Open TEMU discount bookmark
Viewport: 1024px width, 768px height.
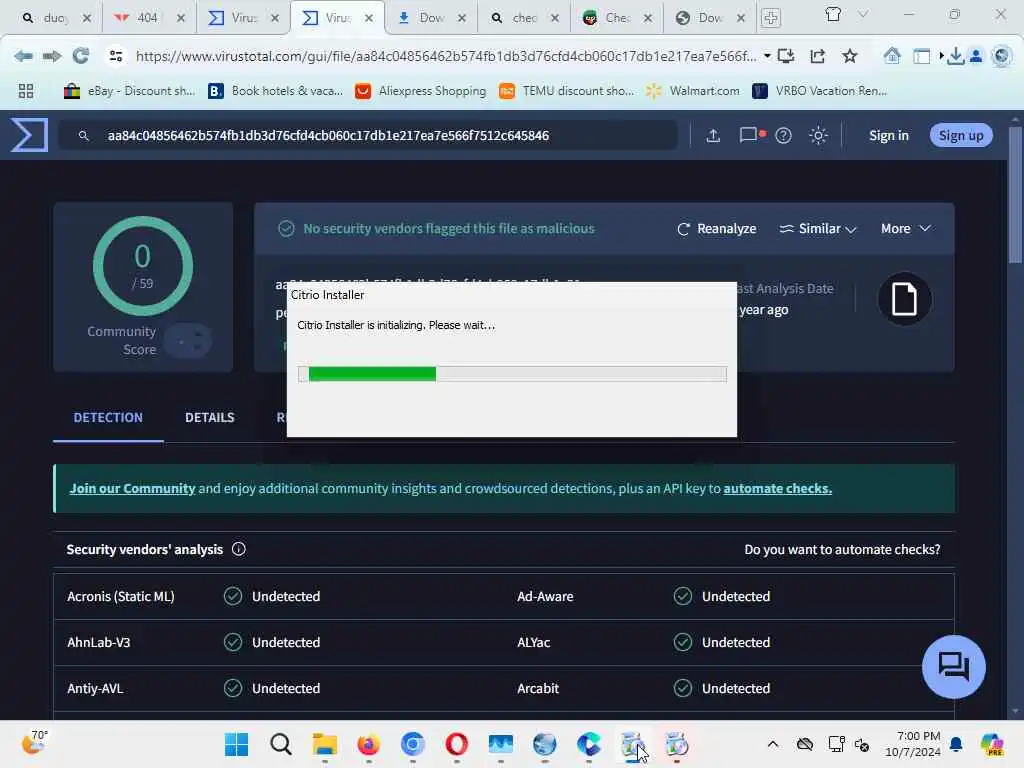tap(566, 91)
